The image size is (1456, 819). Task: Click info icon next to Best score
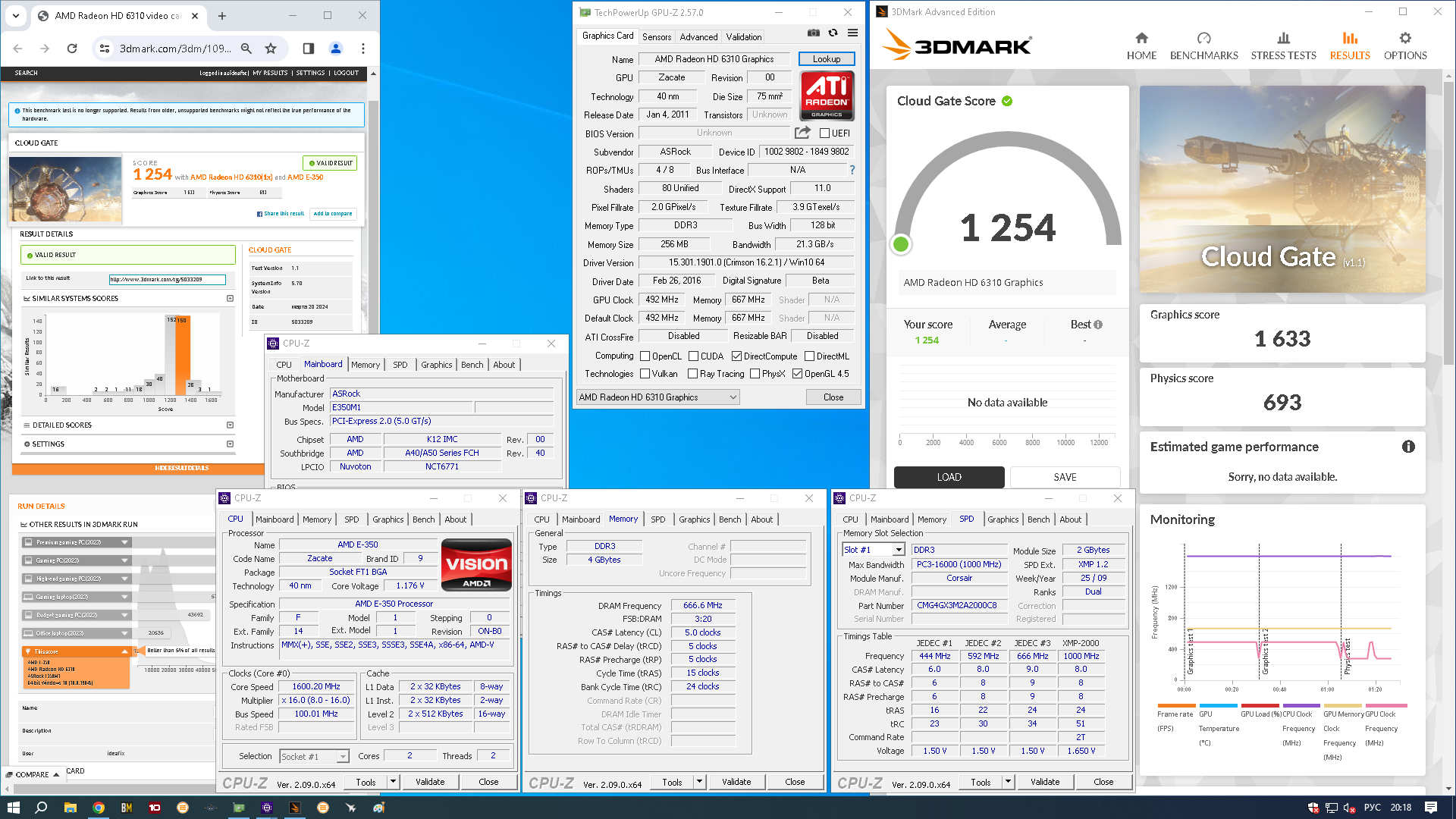pos(1098,325)
